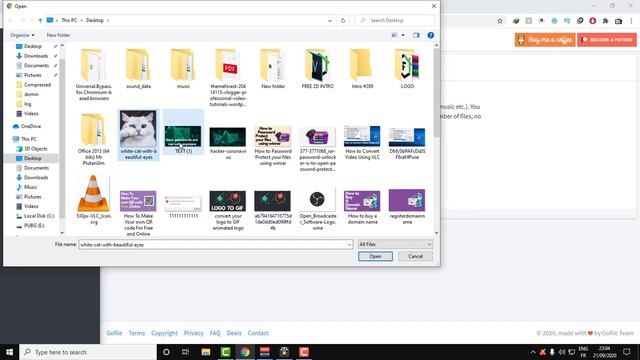Open the Chrome extensions puzzle icon

click(605, 21)
